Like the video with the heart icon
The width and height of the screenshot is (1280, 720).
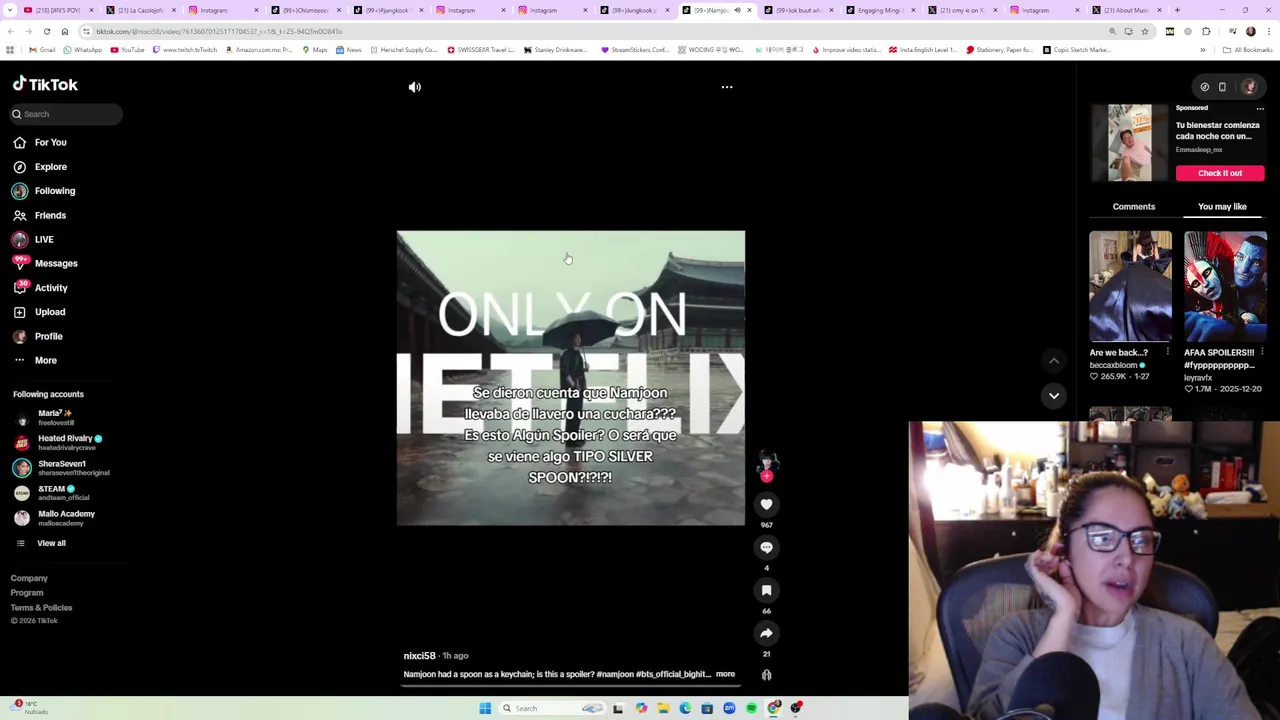click(766, 505)
